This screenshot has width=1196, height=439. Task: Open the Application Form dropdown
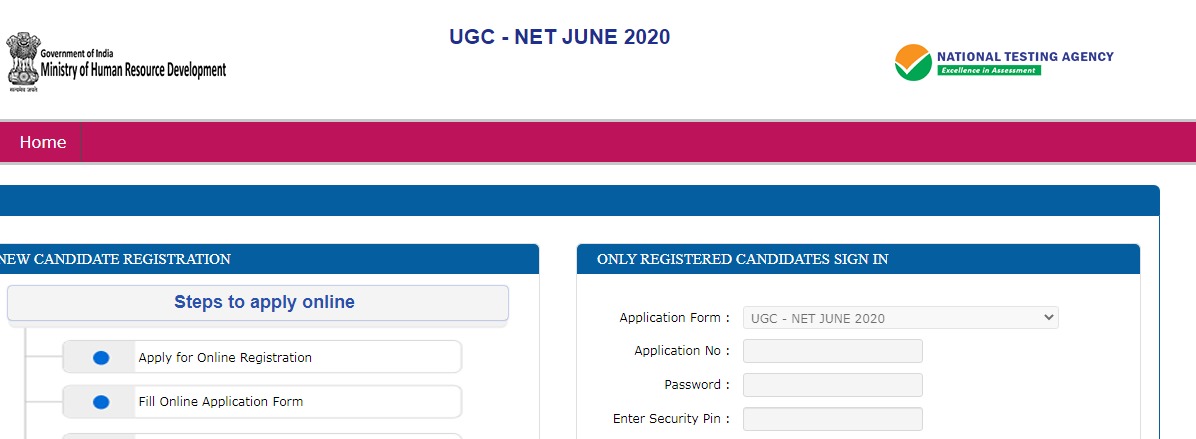(899, 318)
